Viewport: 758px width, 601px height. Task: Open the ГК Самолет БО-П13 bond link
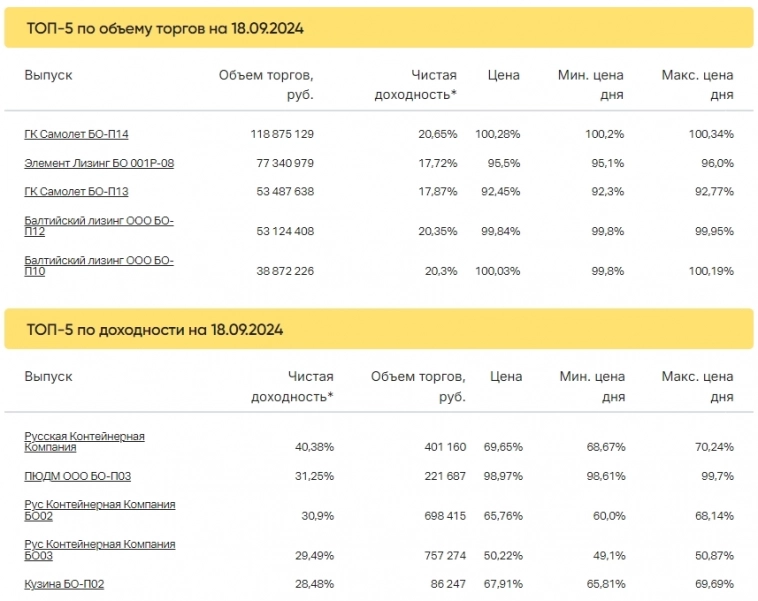point(76,192)
